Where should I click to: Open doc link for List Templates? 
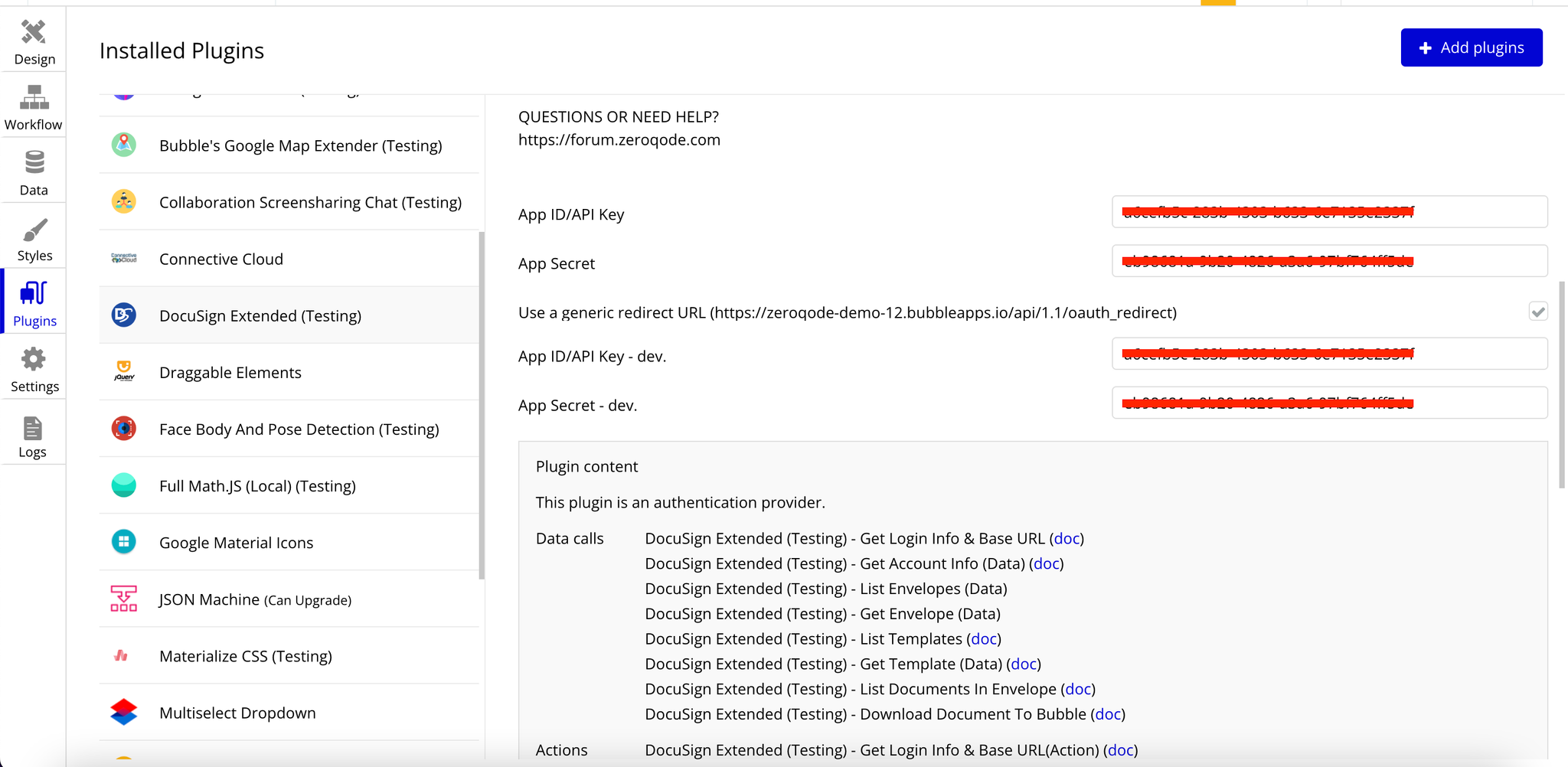coord(984,638)
